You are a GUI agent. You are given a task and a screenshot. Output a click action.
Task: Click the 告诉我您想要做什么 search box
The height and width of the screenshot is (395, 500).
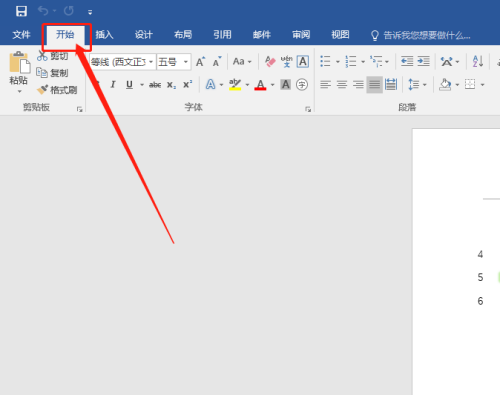click(421, 35)
